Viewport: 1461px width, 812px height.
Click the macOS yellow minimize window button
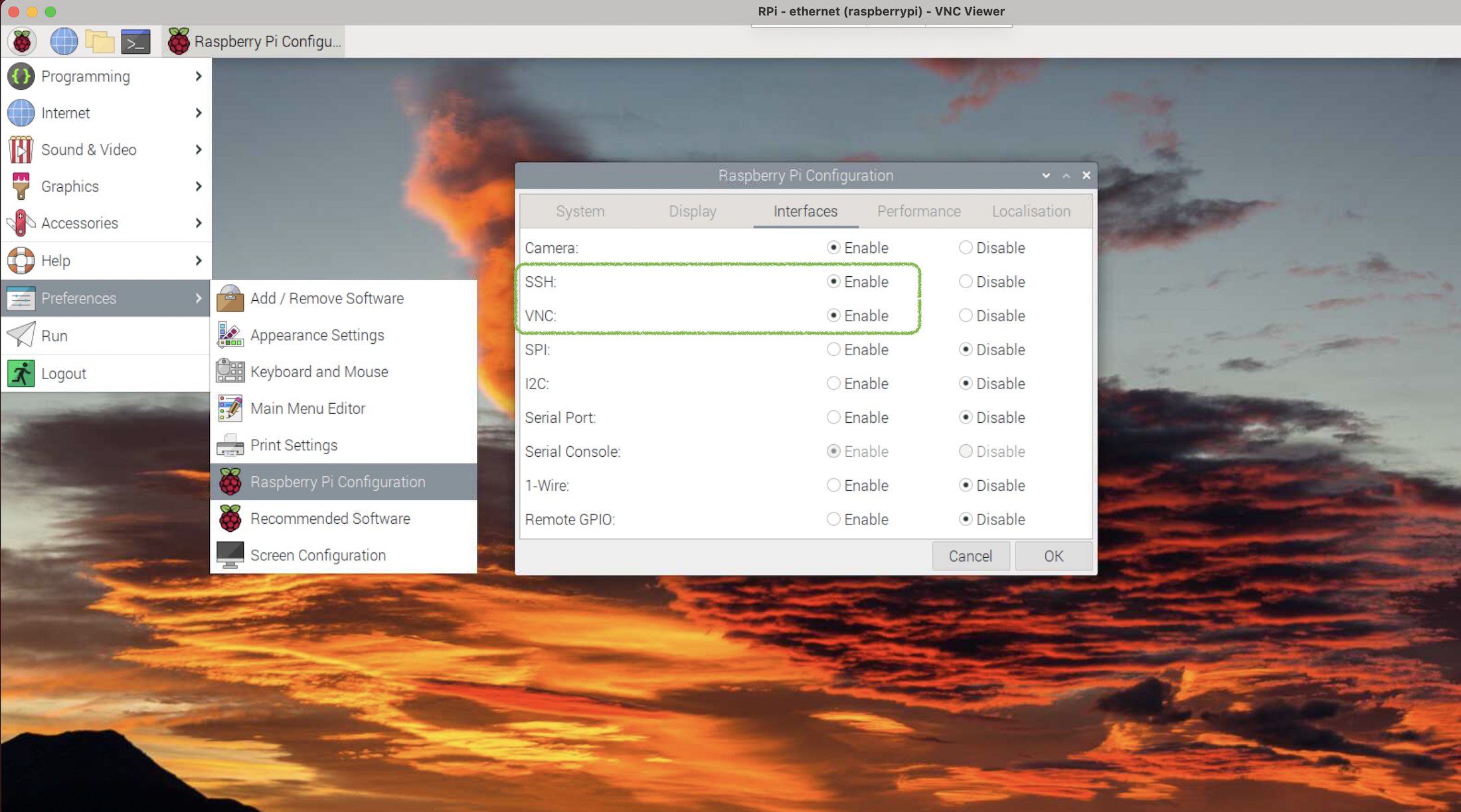[x=32, y=11]
